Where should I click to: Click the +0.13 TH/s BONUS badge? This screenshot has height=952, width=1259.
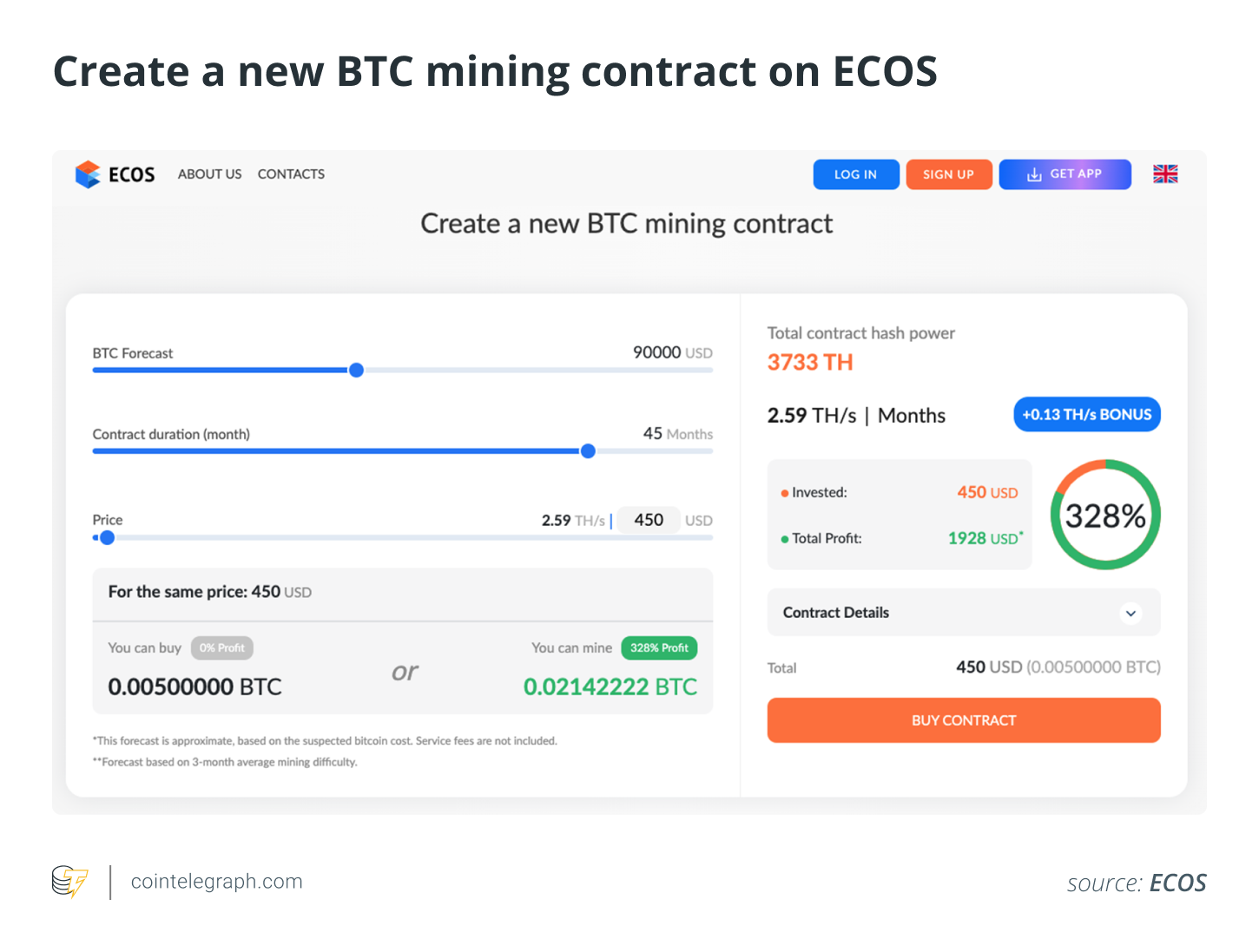[1086, 415]
